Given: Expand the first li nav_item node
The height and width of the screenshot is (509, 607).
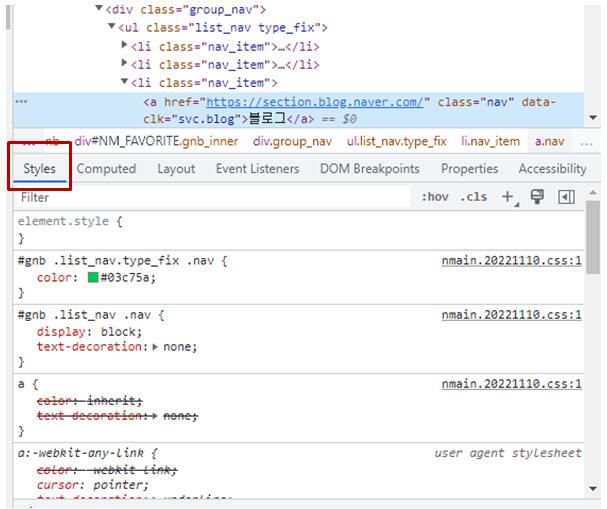Looking at the screenshot, I should tap(124, 45).
